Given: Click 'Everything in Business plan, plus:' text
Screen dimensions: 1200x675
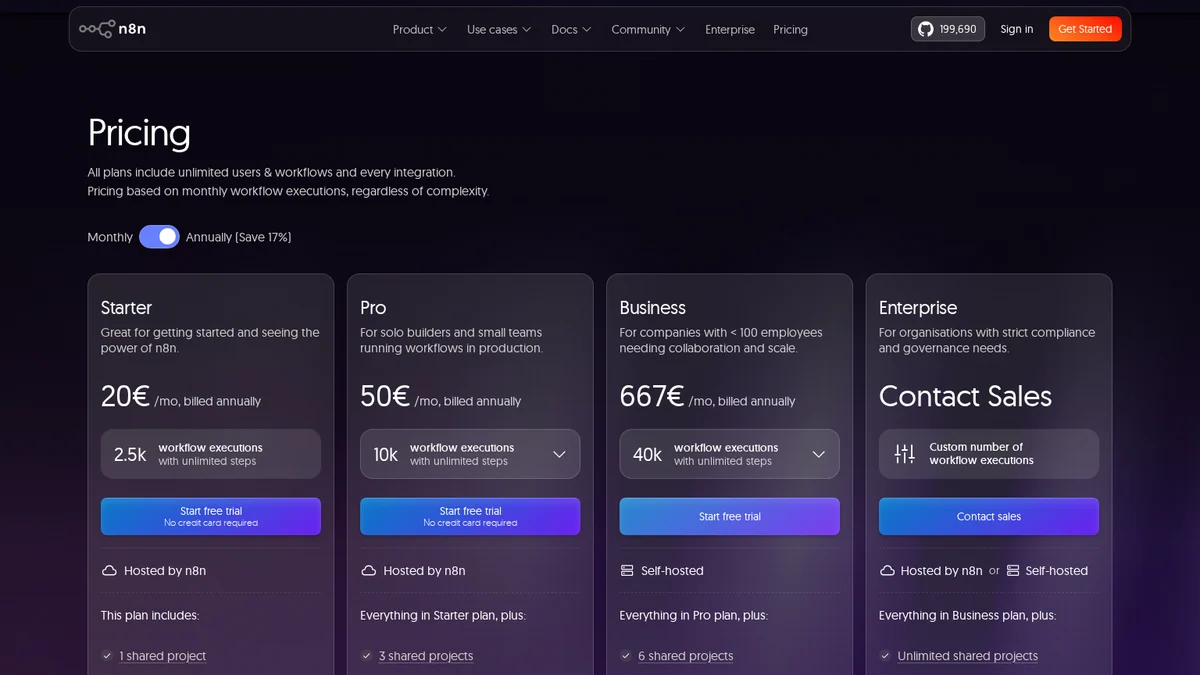Looking at the screenshot, I should pos(967,615).
